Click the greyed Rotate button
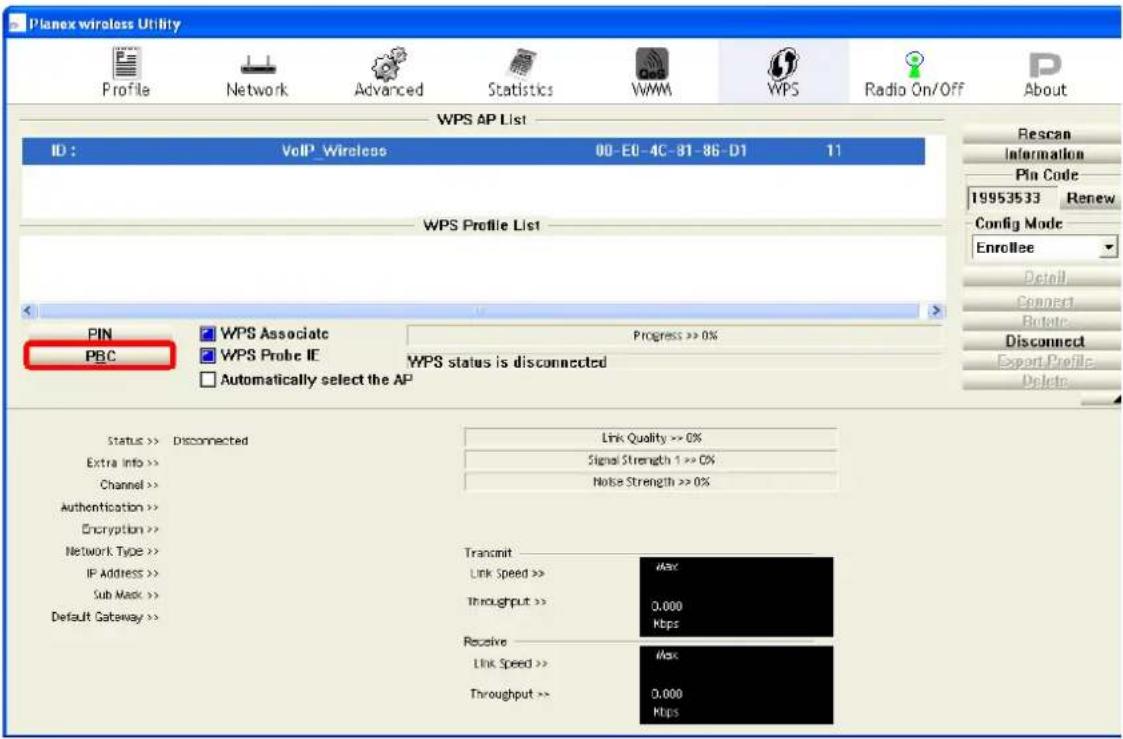 [x=1044, y=322]
